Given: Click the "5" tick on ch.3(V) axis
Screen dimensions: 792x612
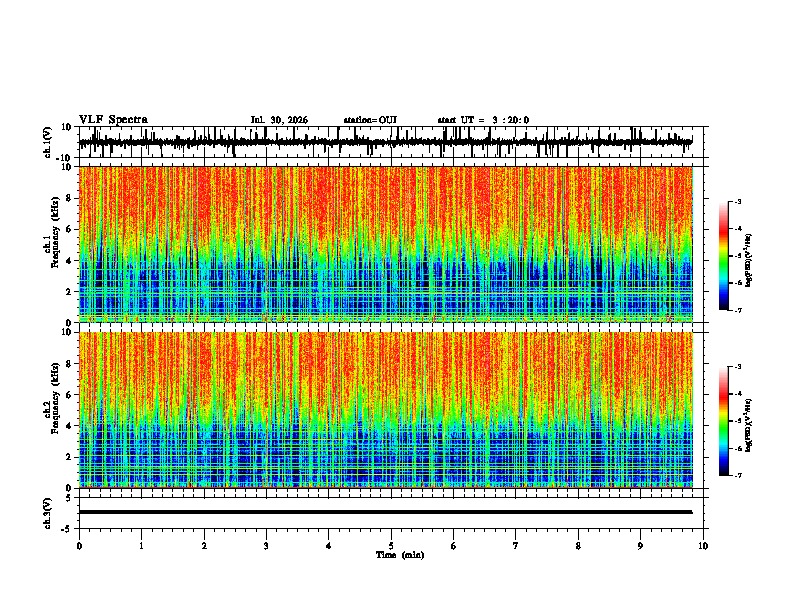Looking at the screenshot, I should [x=70, y=498].
